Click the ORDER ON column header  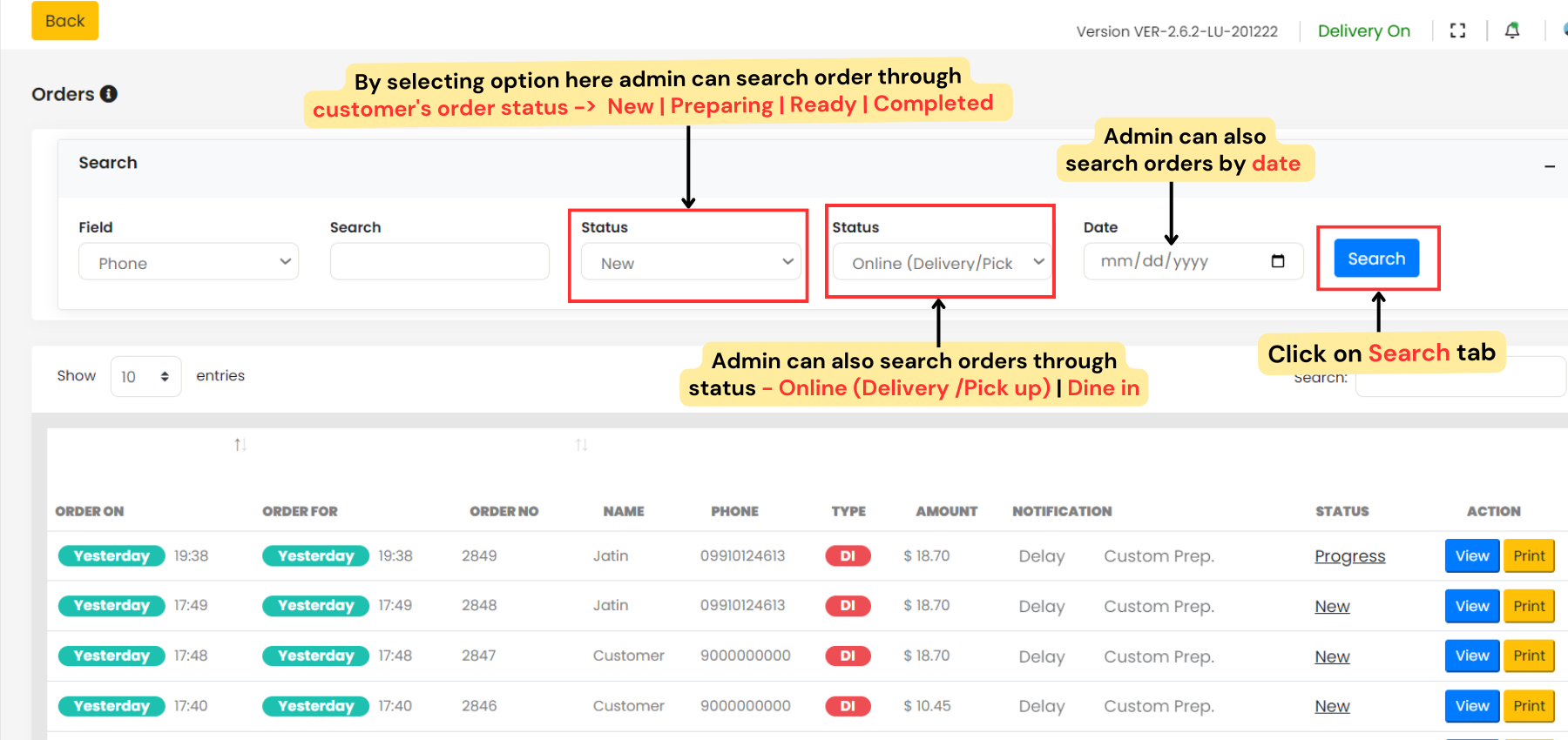tap(90, 511)
